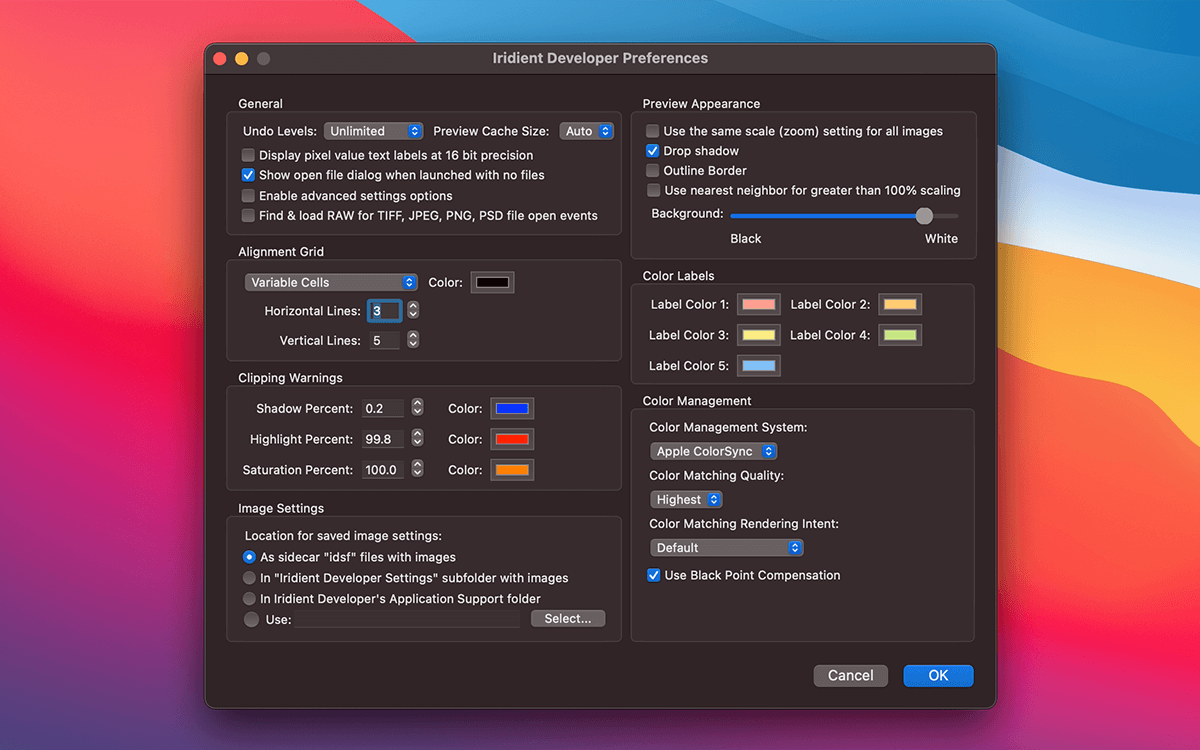Click the Vertical Lines stepper arrows
Image resolution: width=1200 pixels, height=750 pixels.
click(413, 341)
